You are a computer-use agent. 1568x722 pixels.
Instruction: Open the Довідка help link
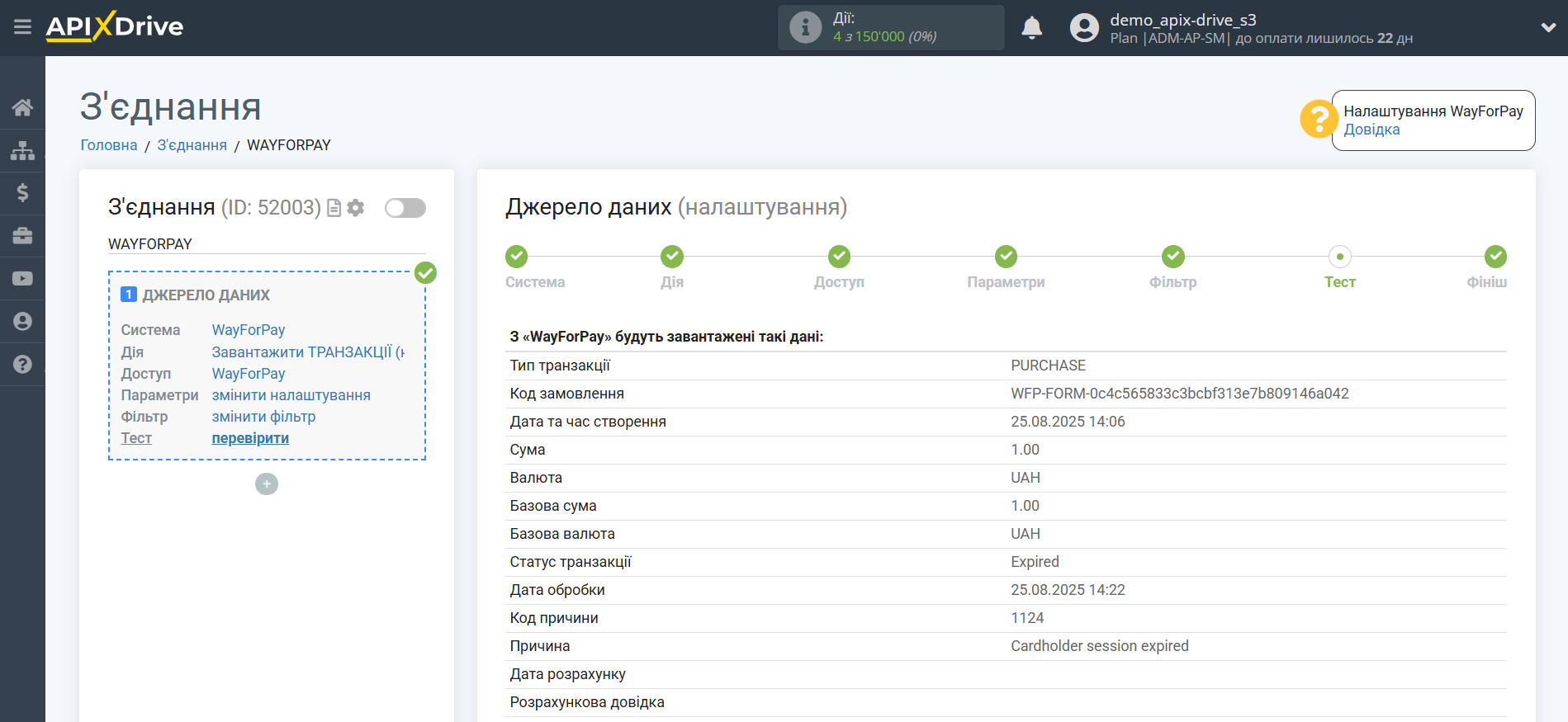pos(1371,130)
